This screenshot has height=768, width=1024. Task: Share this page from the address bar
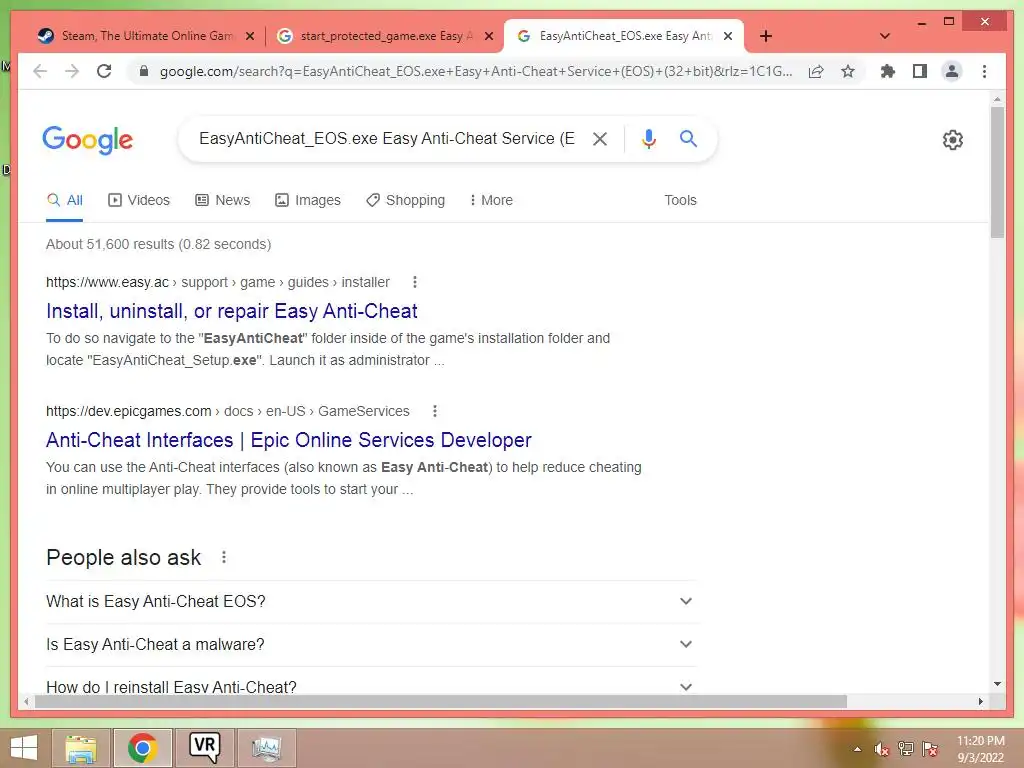(x=816, y=71)
